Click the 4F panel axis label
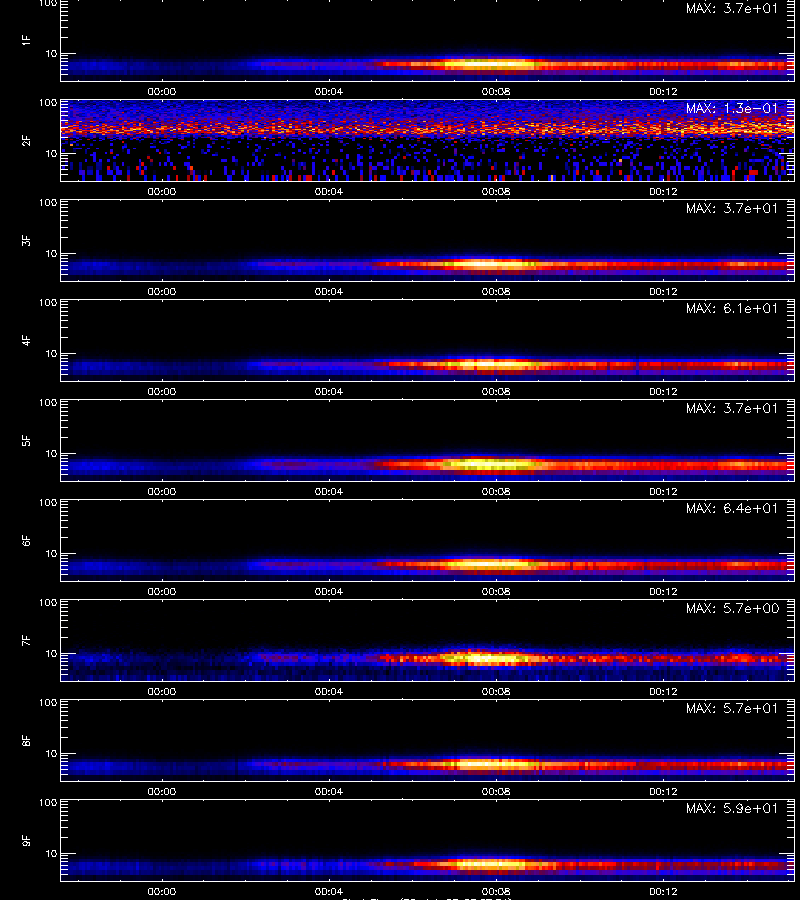 [x=26, y=340]
